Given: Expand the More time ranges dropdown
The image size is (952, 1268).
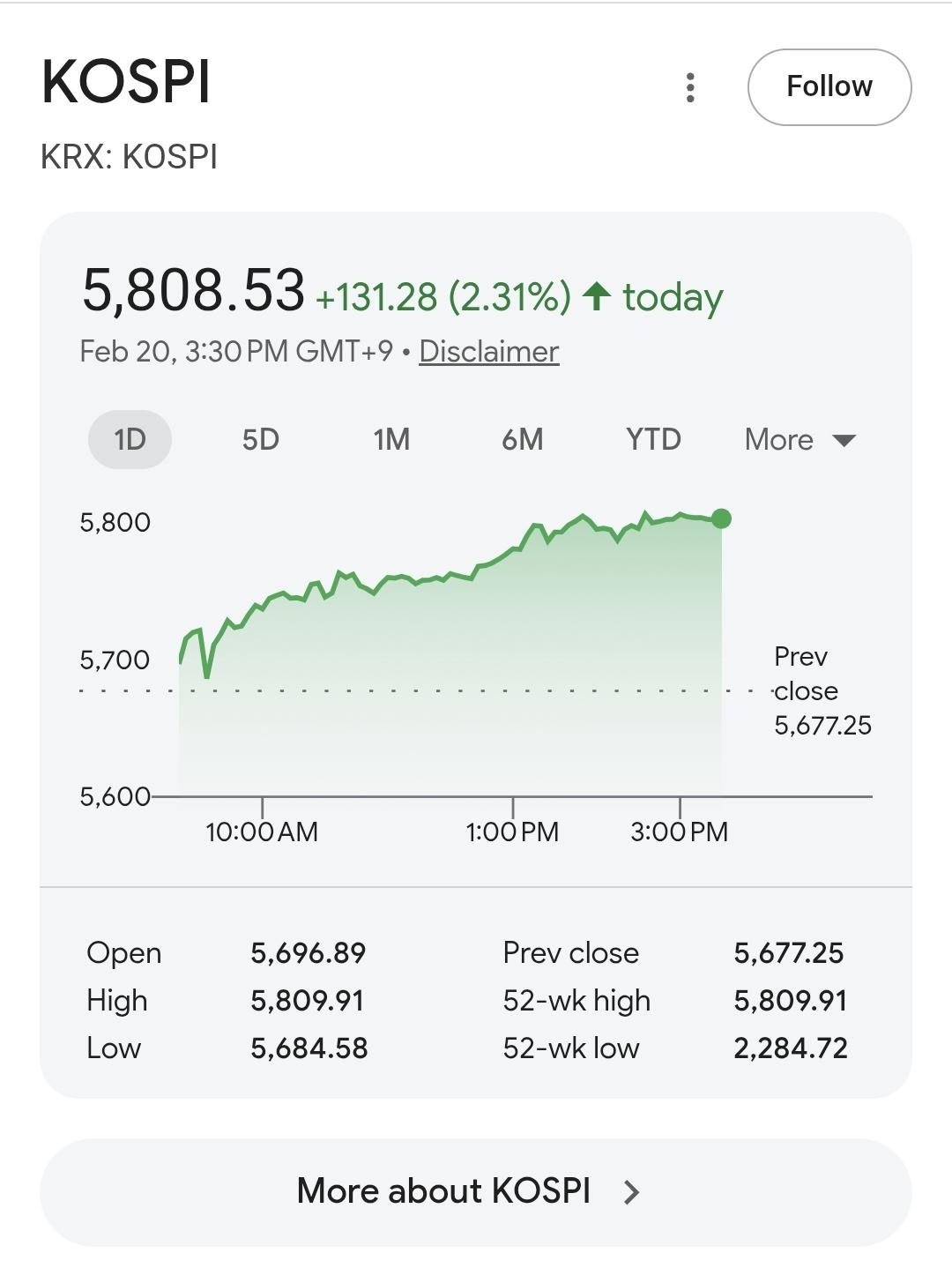Looking at the screenshot, I should tap(800, 439).
